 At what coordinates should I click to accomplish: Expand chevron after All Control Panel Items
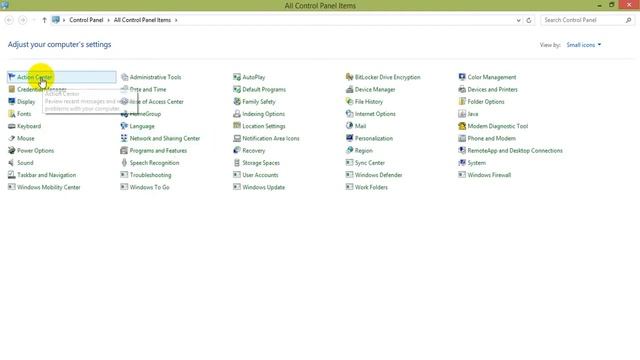176,20
